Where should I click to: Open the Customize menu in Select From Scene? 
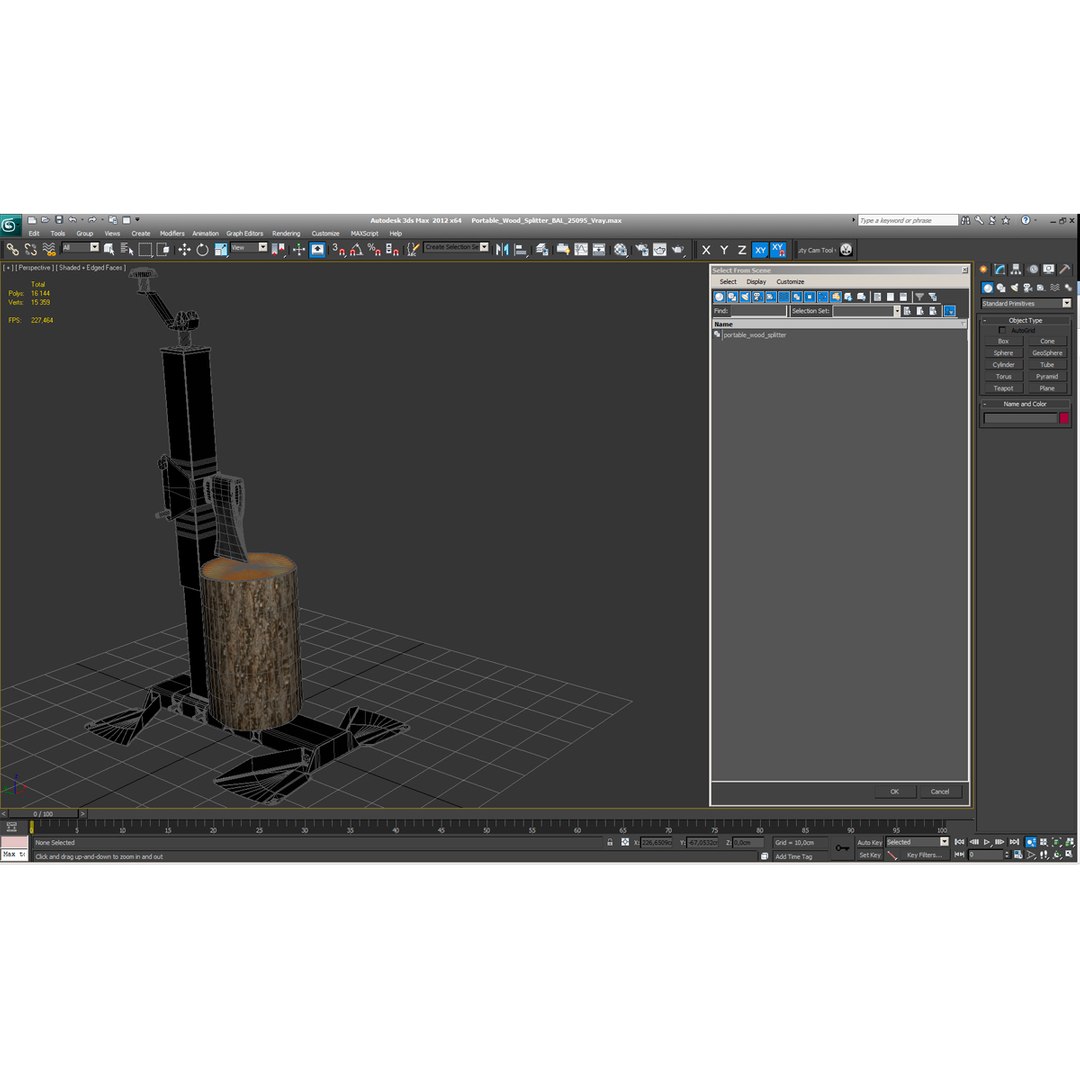point(790,282)
